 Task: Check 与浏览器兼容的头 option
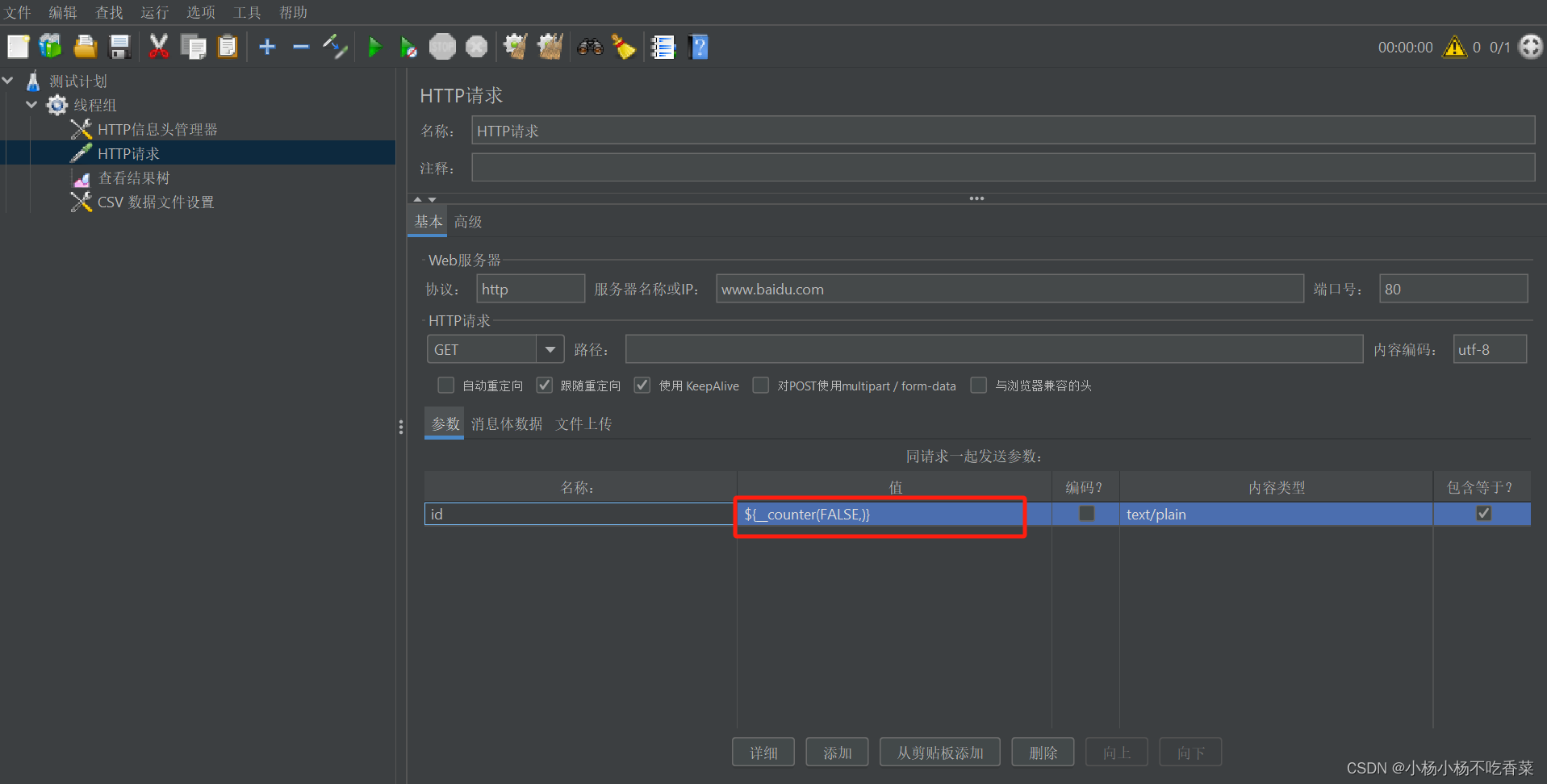[979, 386]
